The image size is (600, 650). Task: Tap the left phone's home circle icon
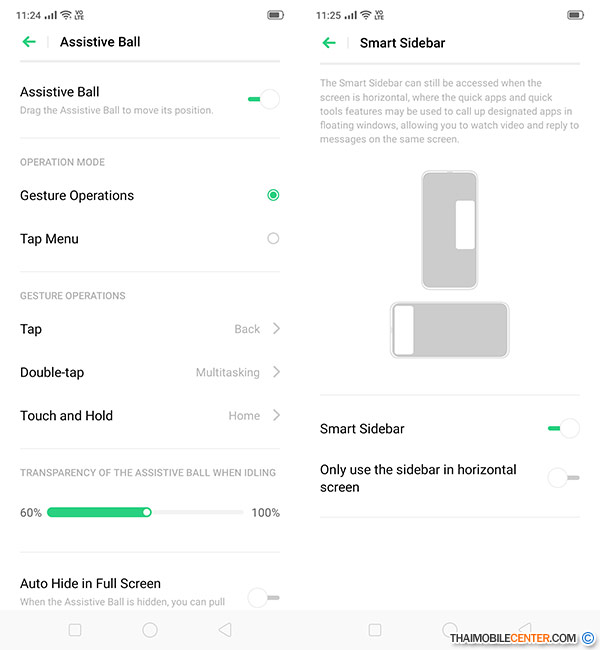tap(150, 630)
